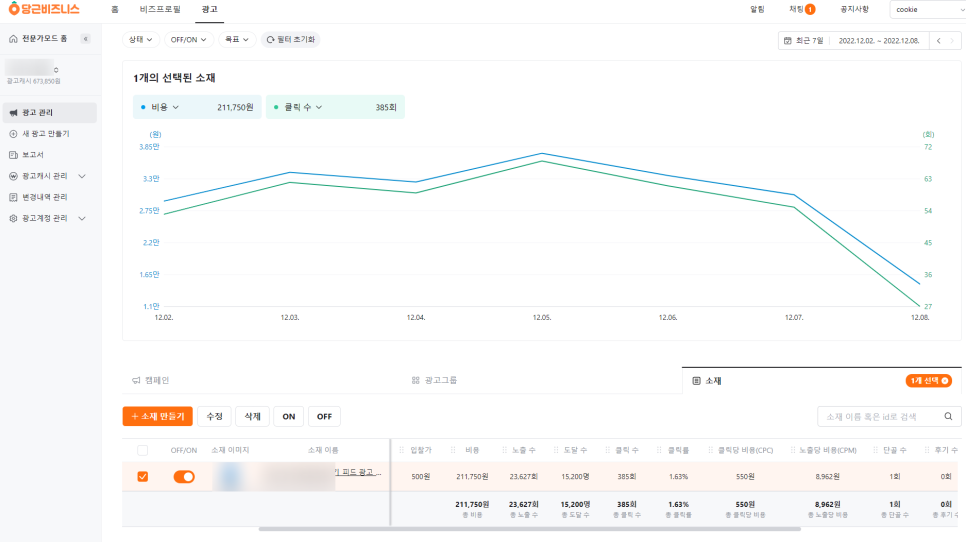Open the 피드 광고 소재 name link

(359, 472)
